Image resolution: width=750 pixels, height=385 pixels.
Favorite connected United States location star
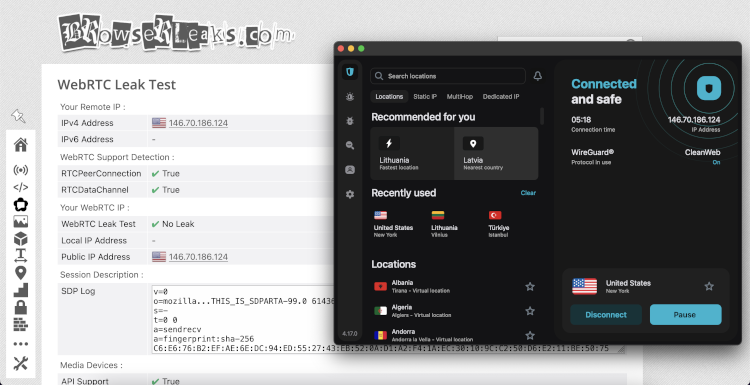click(709, 286)
